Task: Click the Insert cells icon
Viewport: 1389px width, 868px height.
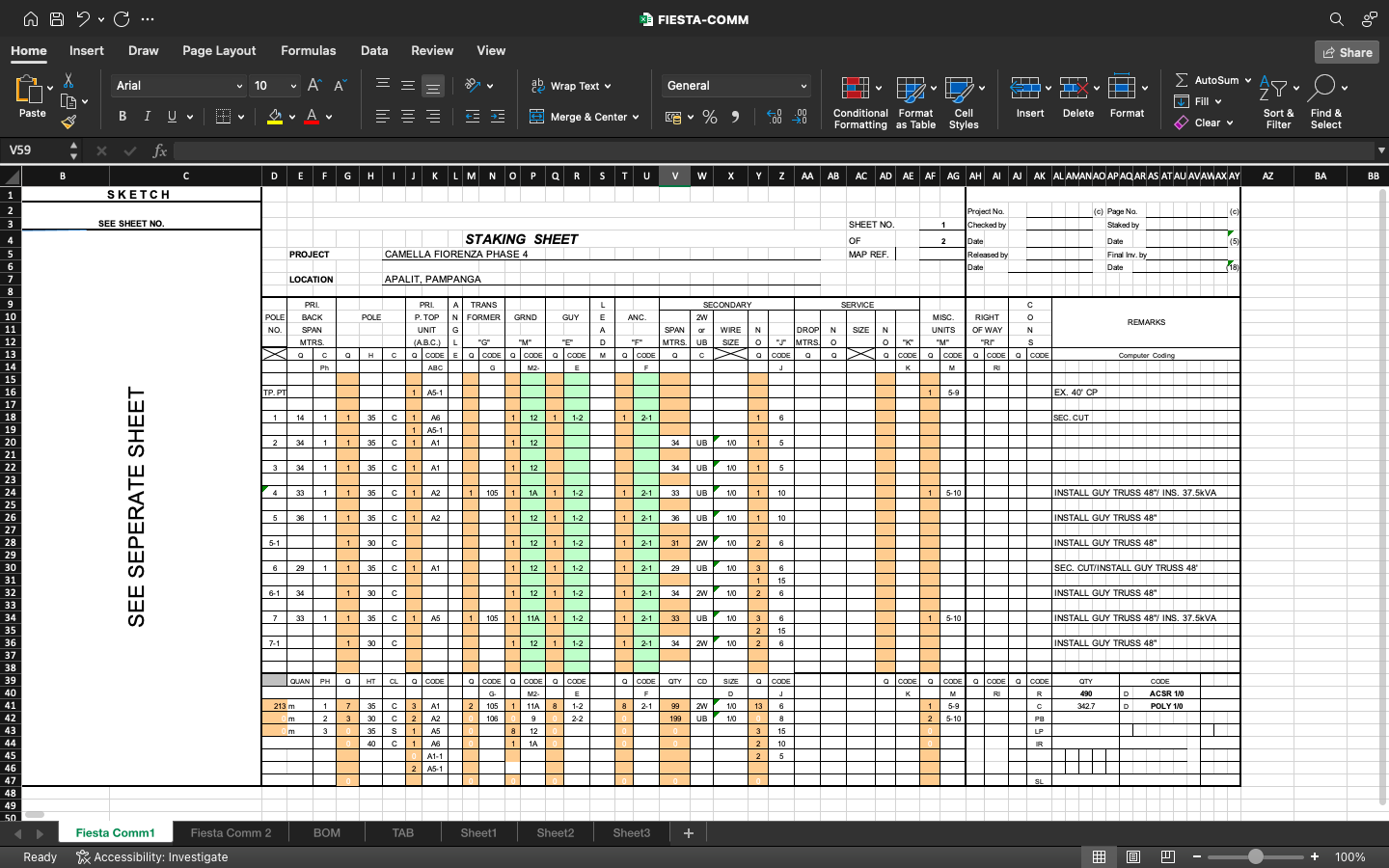Action: click(1025, 89)
